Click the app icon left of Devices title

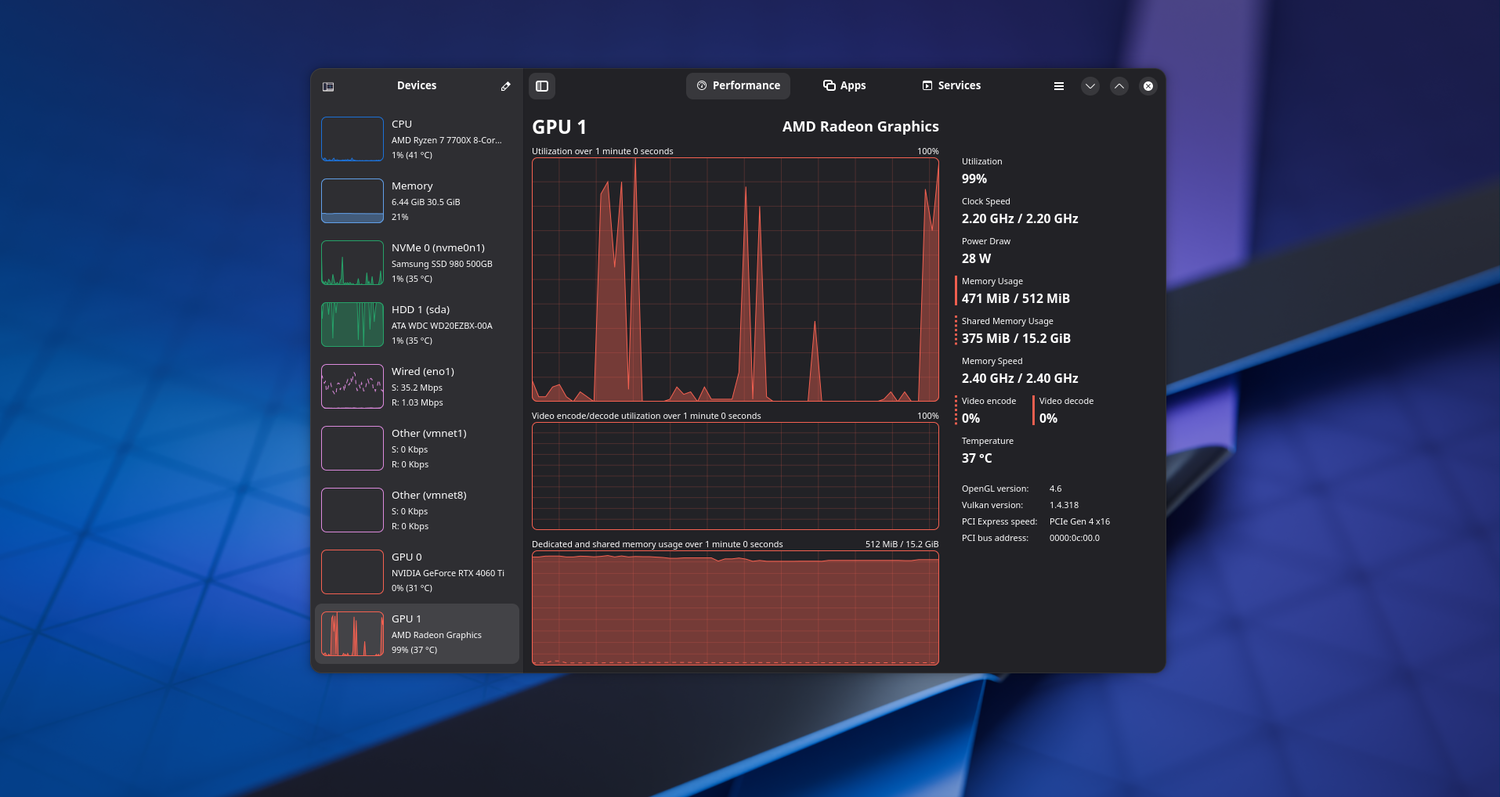[x=328, y=86]
